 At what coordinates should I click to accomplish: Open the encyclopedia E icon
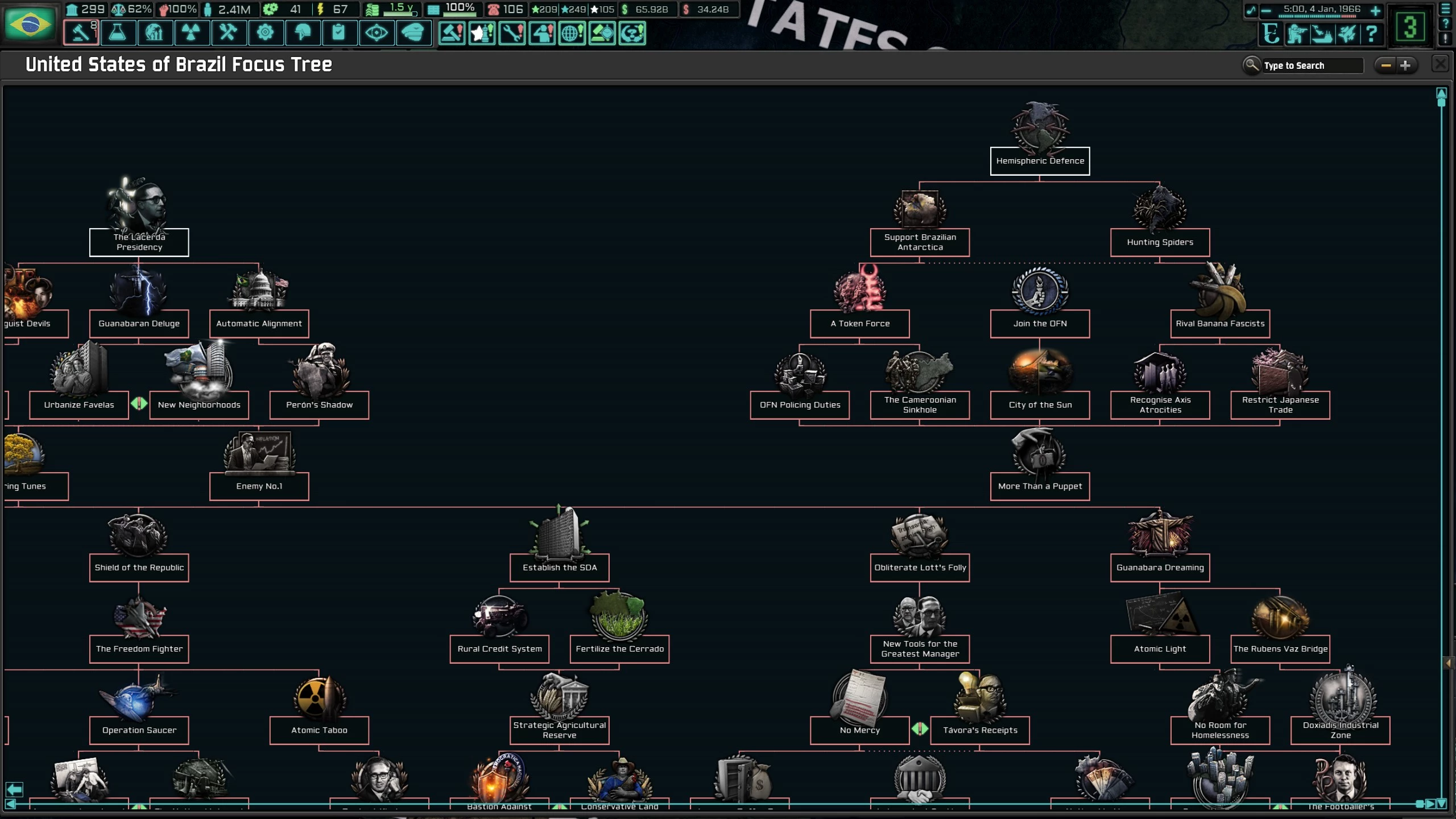pos(1271,34)
